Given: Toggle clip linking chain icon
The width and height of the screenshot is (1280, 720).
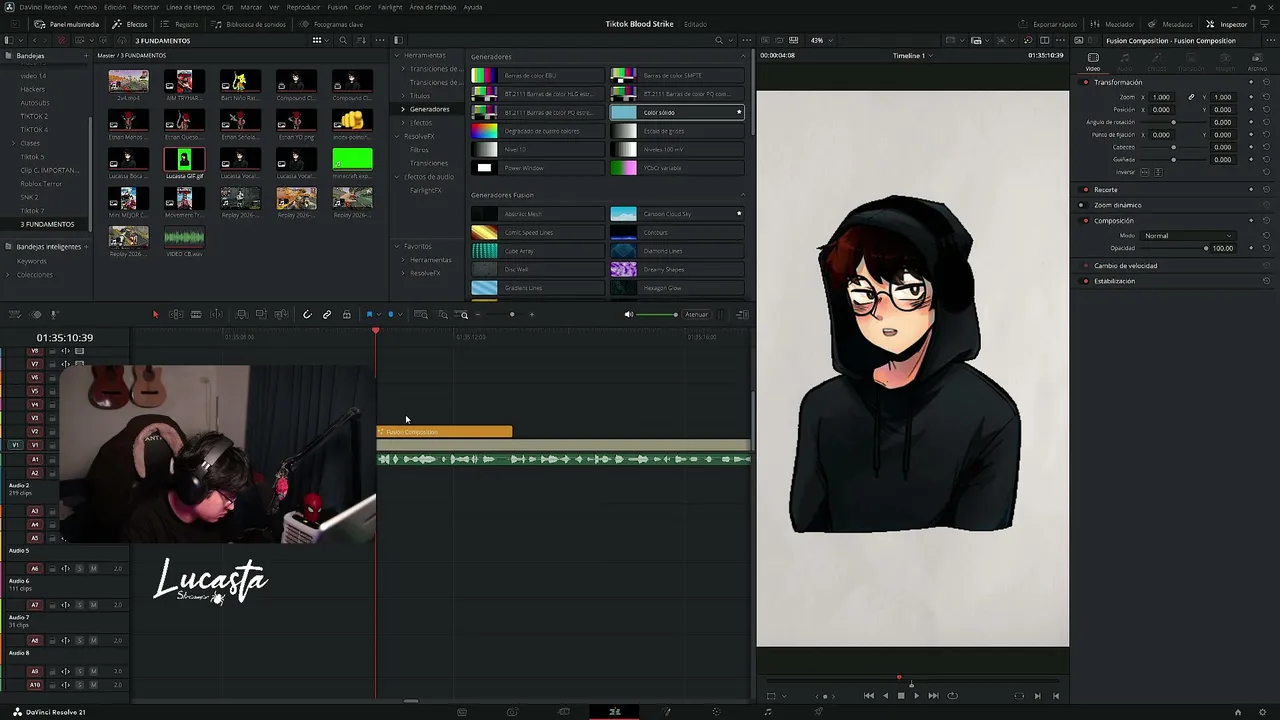Looking at the screenshot, I should pyautogui.click(x=327, y=315).
